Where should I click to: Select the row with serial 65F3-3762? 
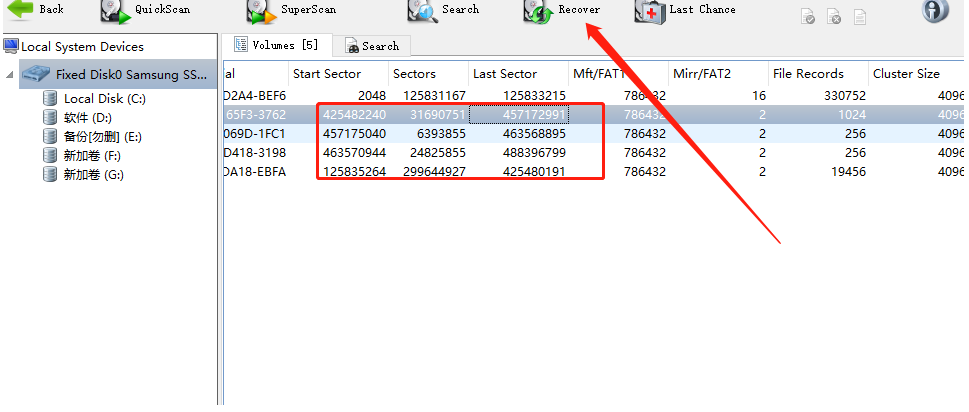pos(593,115)
